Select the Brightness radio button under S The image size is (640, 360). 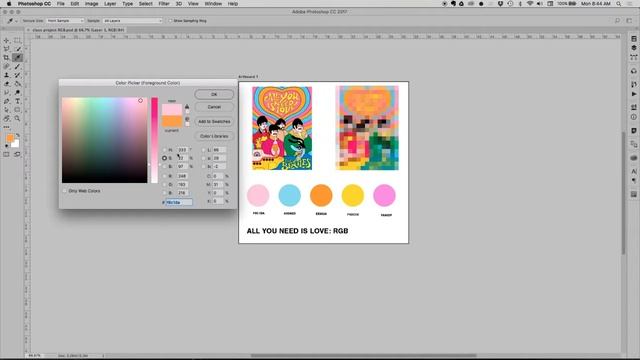tap(164, 167)
